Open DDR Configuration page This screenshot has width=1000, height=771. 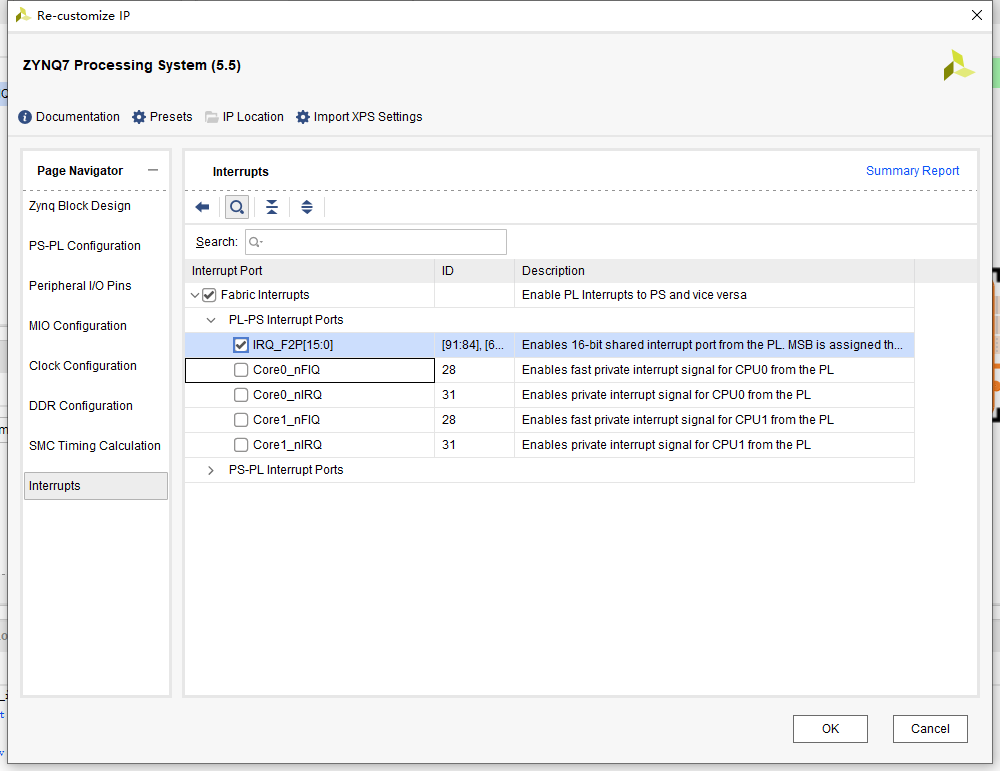pos(81,406)
